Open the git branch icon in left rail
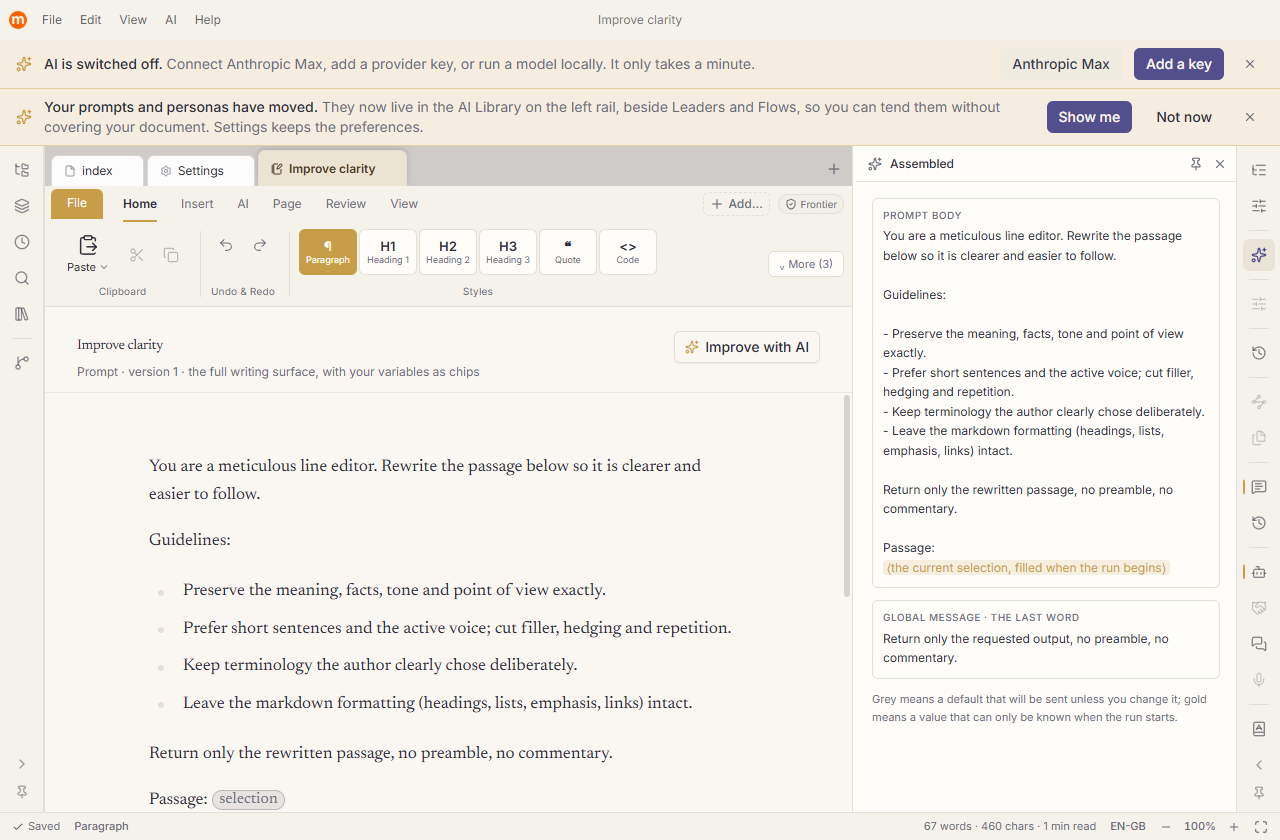 tap(22, 363)
